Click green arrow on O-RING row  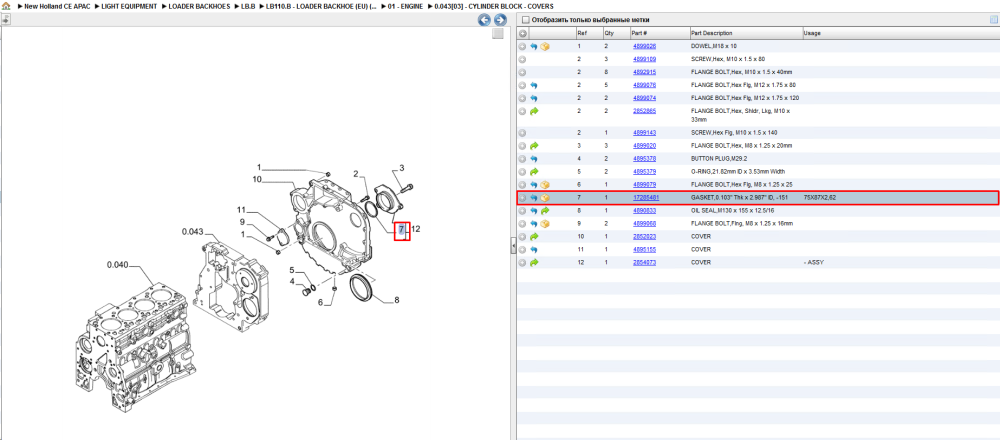pos(534,172)
